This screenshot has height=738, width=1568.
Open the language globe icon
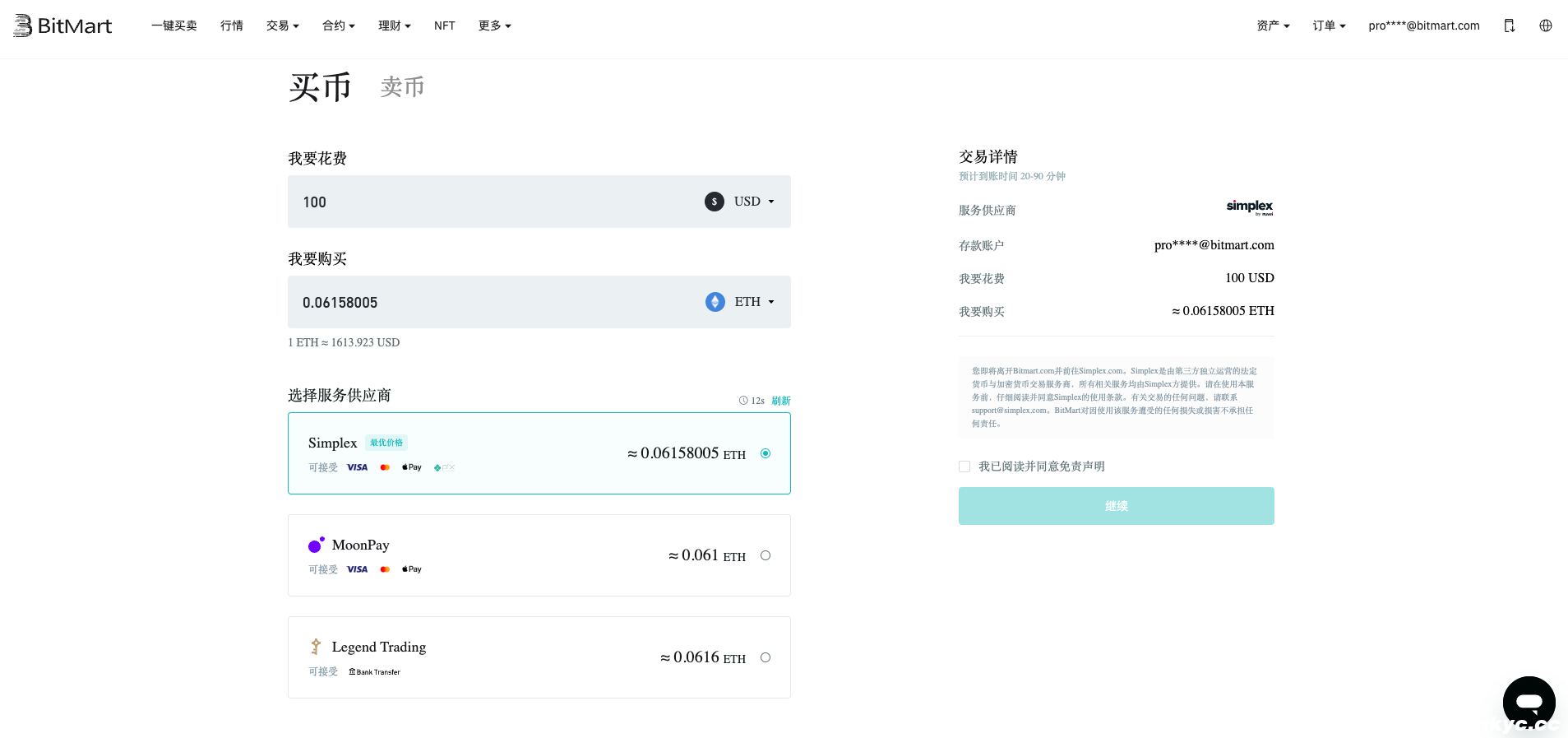(x=1545, y=26)
